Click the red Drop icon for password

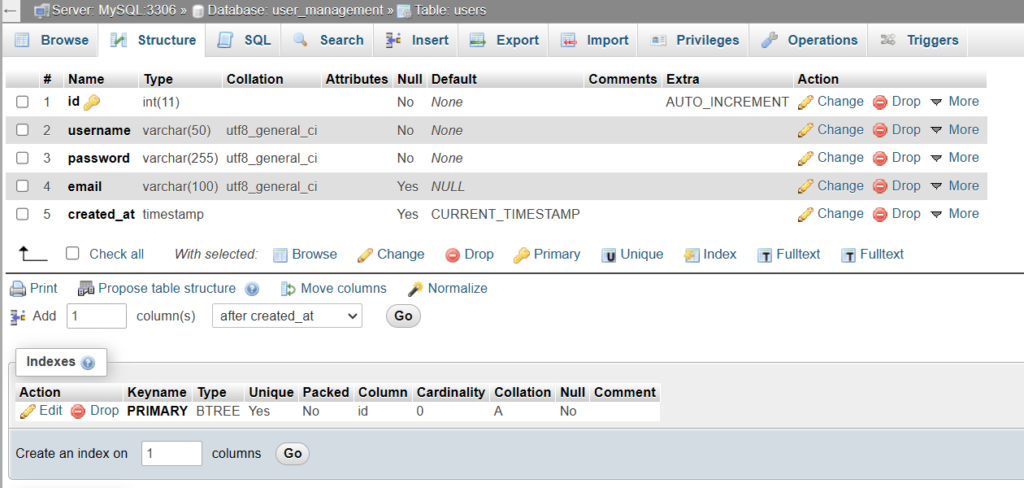pos(880,158)
